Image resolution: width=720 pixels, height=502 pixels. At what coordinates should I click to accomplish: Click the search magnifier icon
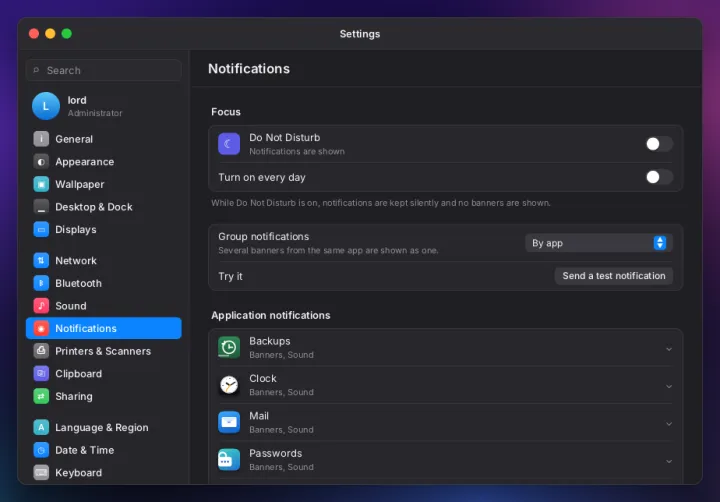[36, 70]
